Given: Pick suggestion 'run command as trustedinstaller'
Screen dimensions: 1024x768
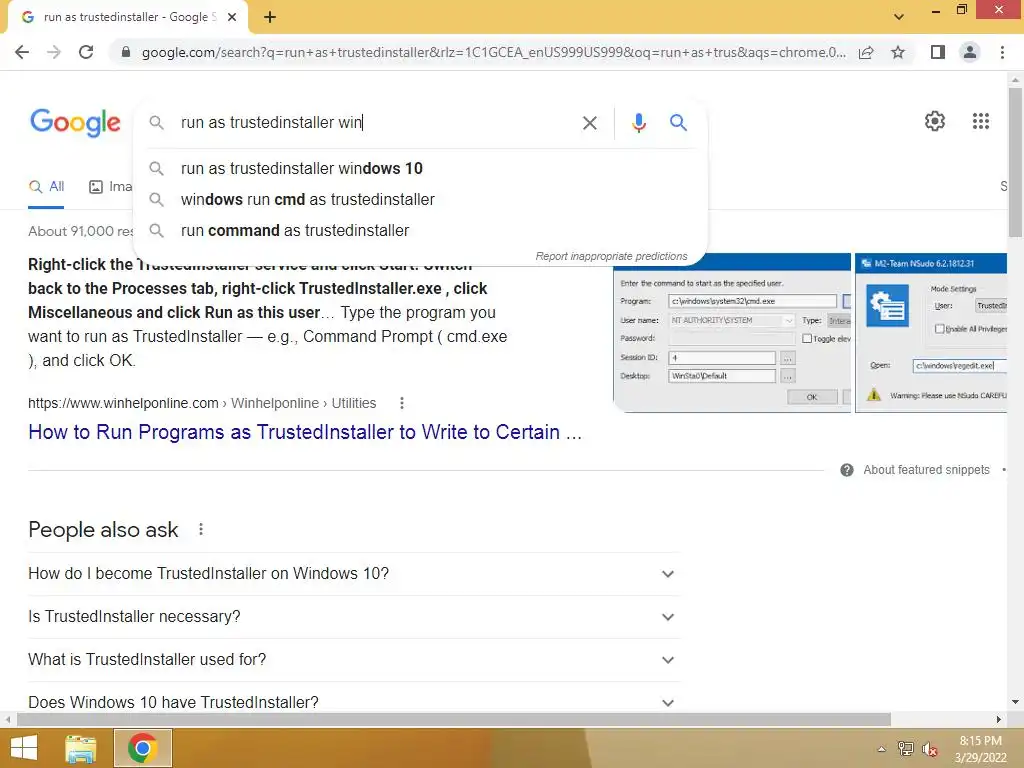Looking at the screenshot, I should click(x=420, y=231).
